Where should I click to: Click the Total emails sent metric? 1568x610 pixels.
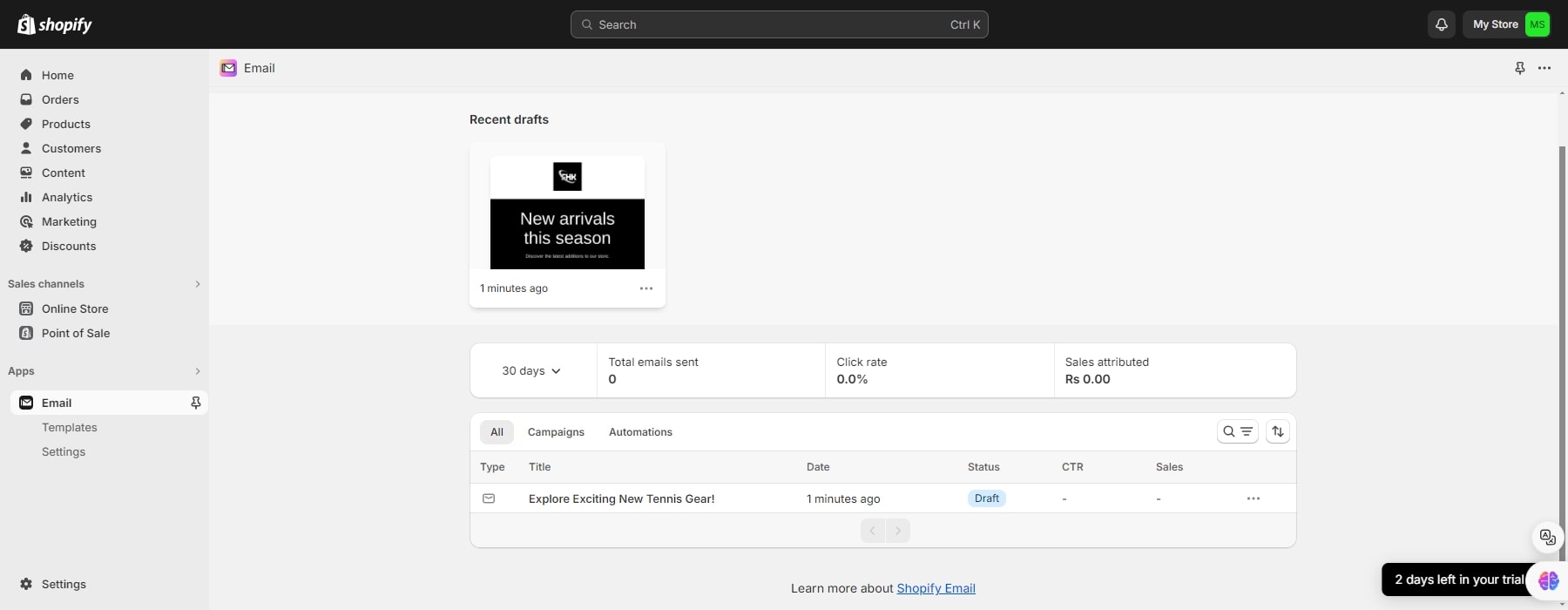click(711, 370)
